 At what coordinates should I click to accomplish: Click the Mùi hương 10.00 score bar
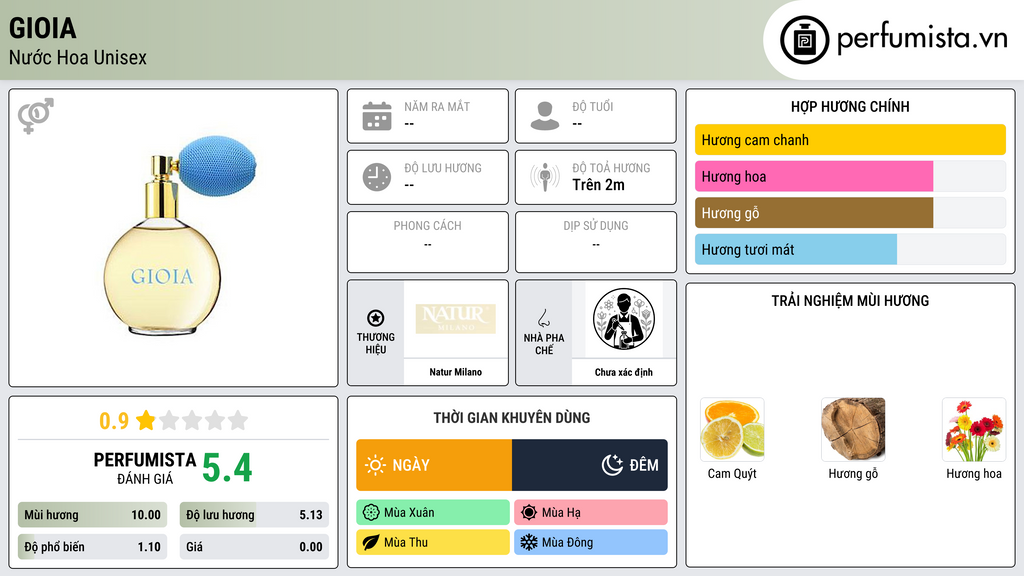click(93, 515)
